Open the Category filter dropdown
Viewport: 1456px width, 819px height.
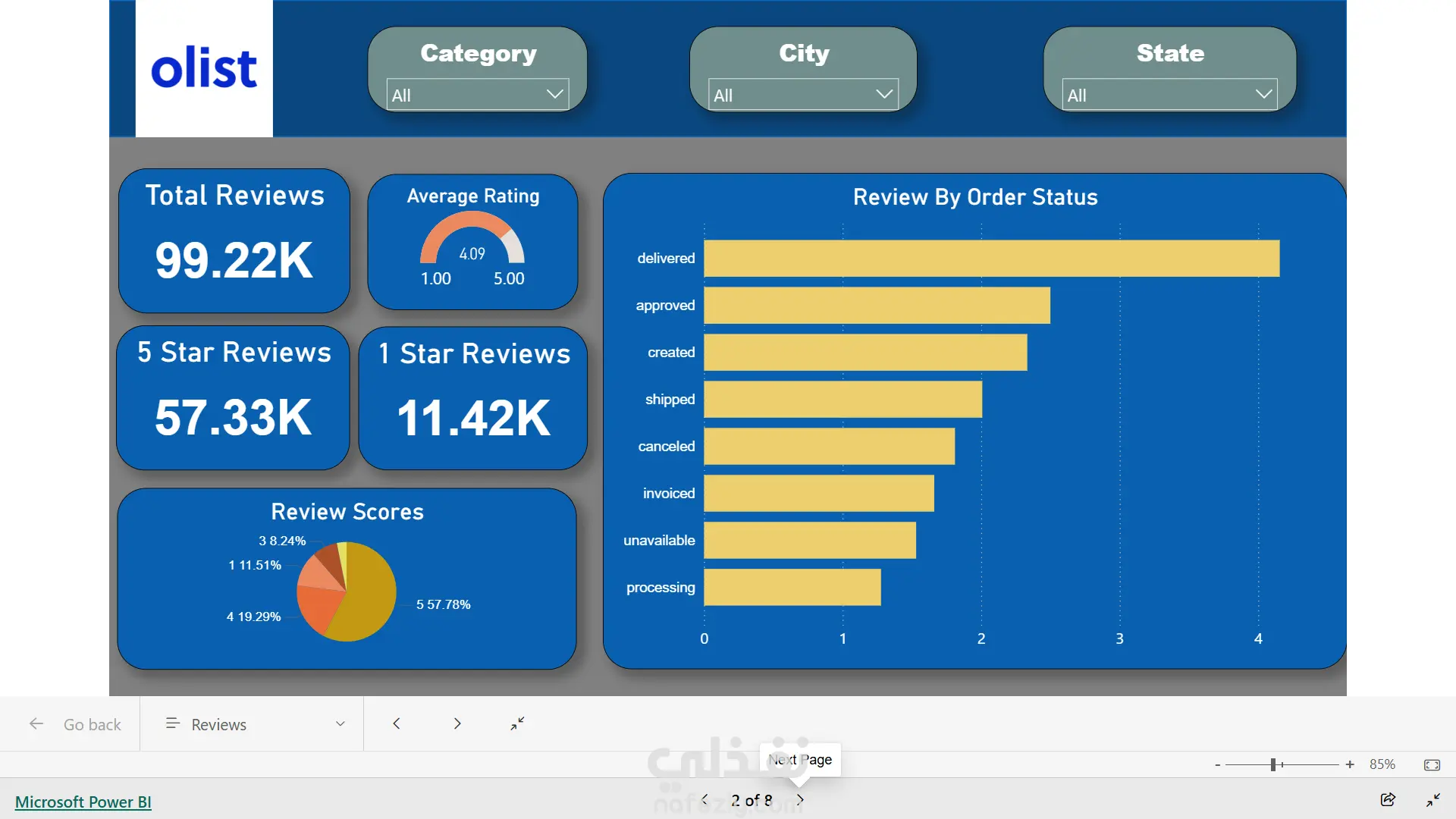click(x=478, y=95)
